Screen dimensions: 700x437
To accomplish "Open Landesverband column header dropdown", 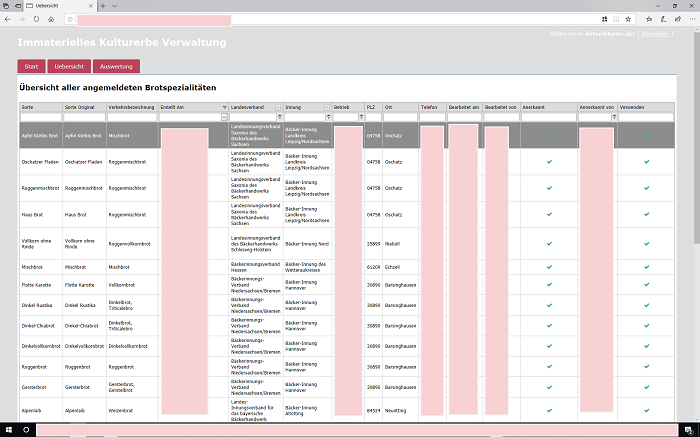I will [278, 107].
